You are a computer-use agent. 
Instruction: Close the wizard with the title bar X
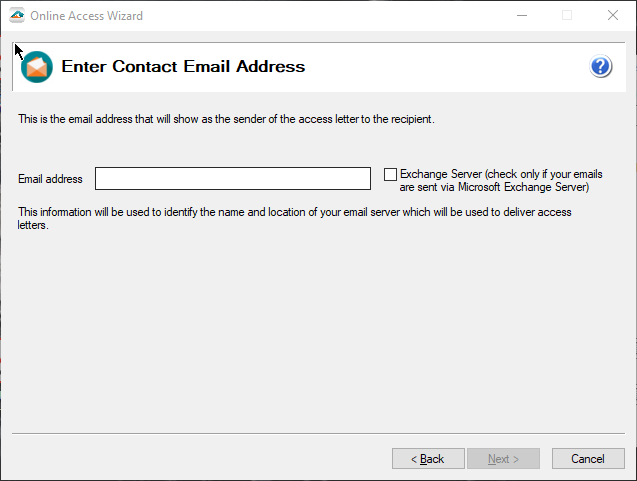(x=613, y=15)
